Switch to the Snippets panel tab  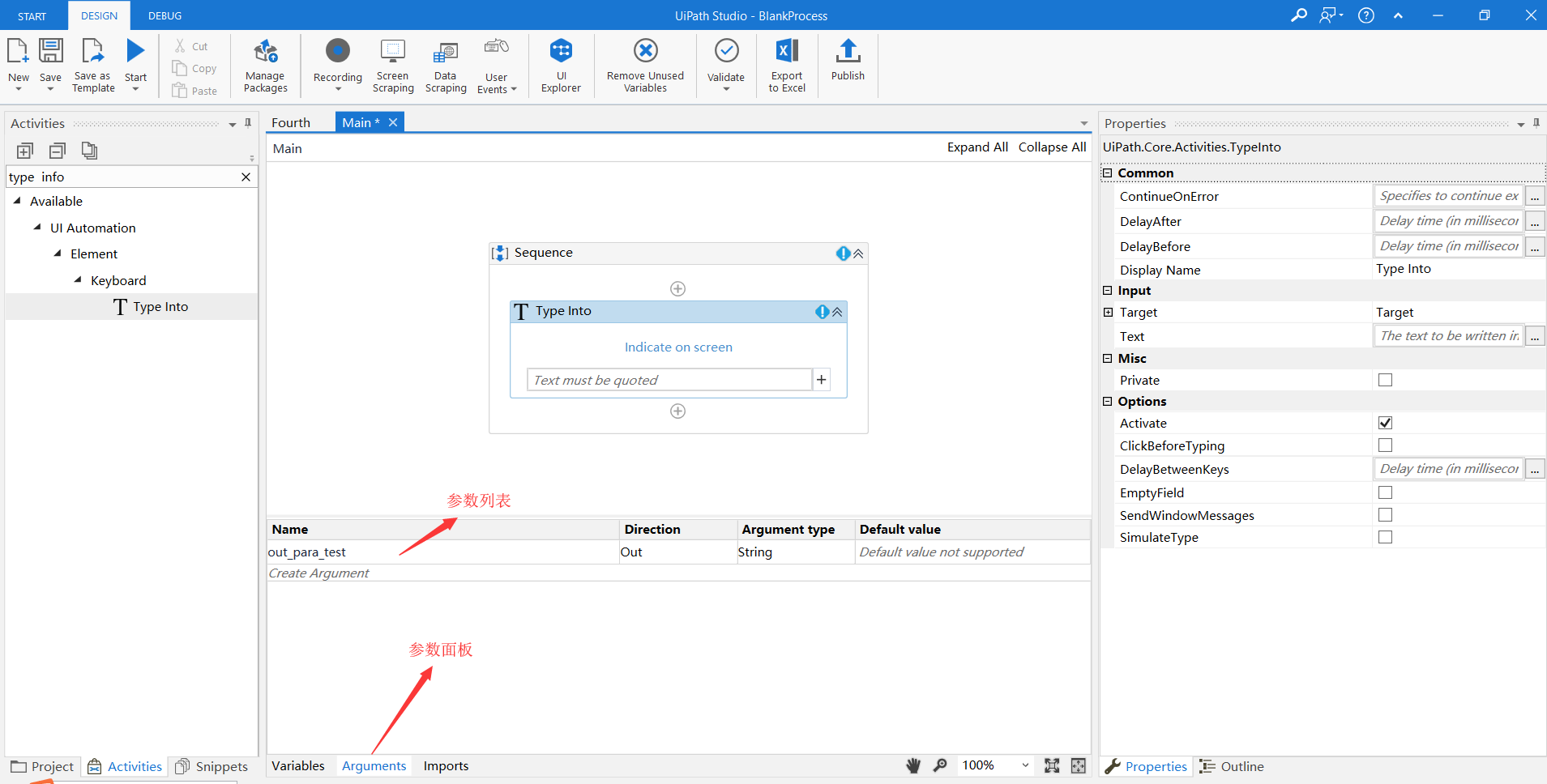coord(212,766)
